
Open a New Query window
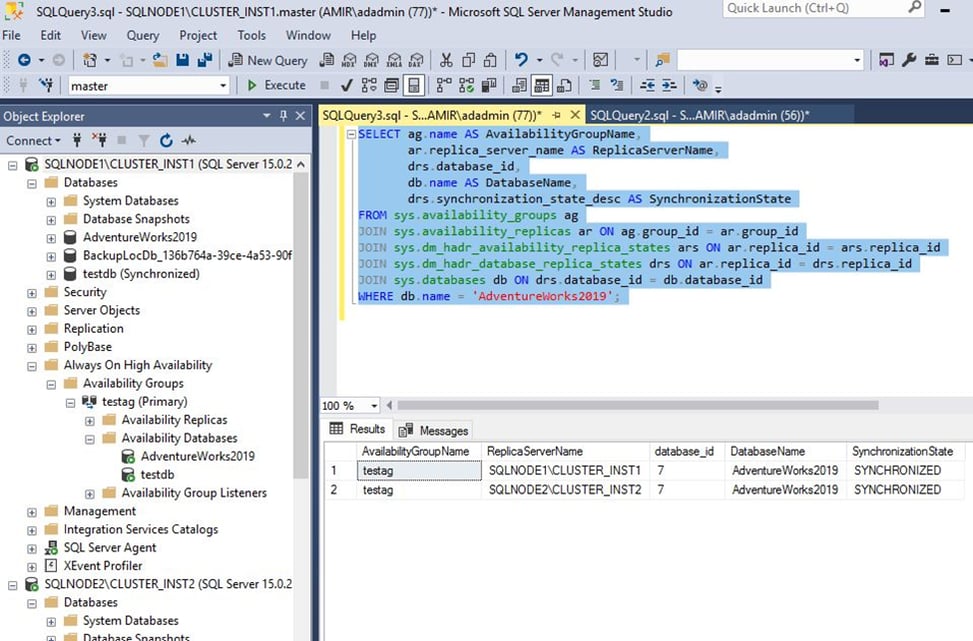click(268, 60)
